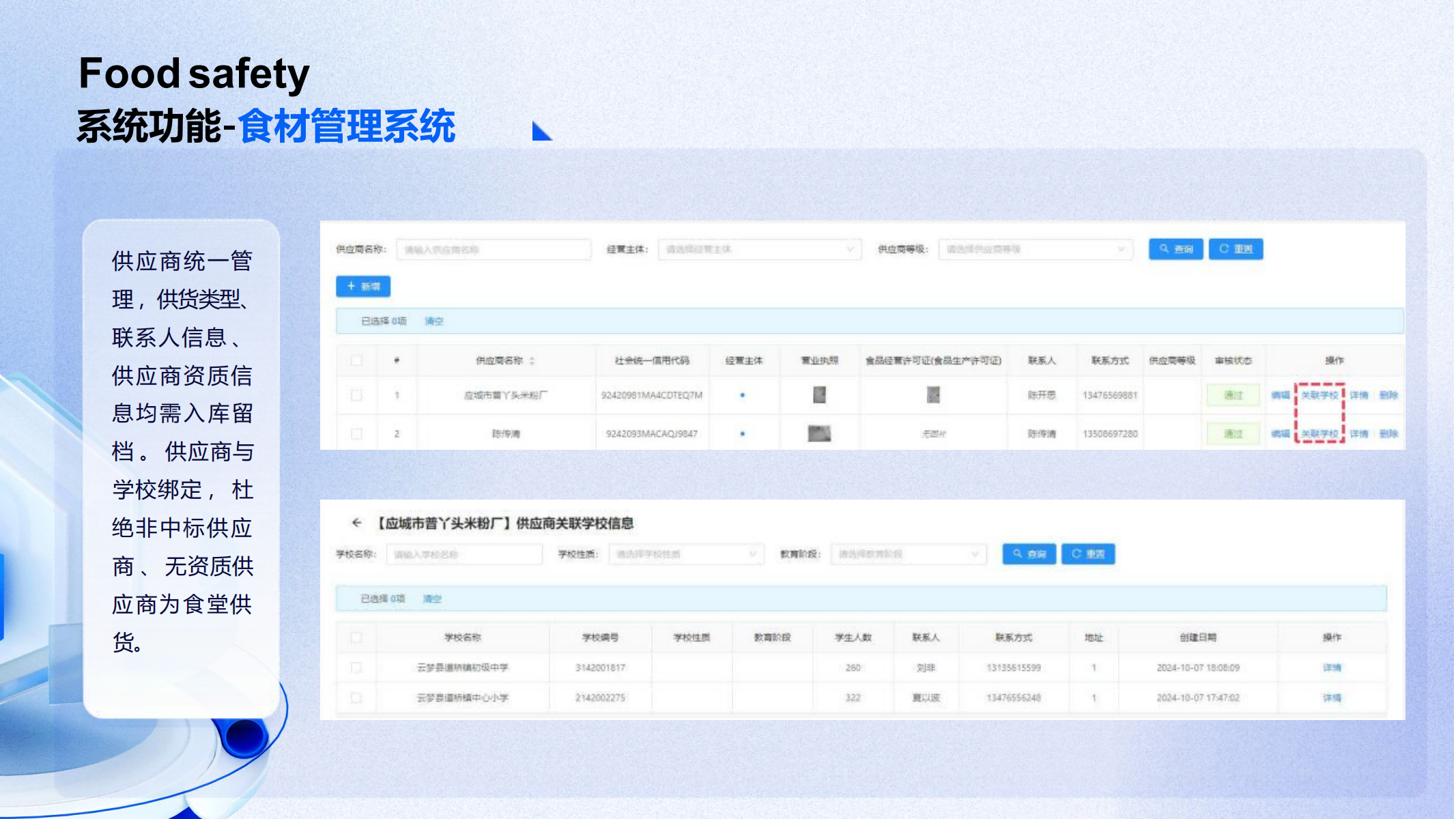
Task: Expand the 经营主体 dropdown
Action: [759, 249]
